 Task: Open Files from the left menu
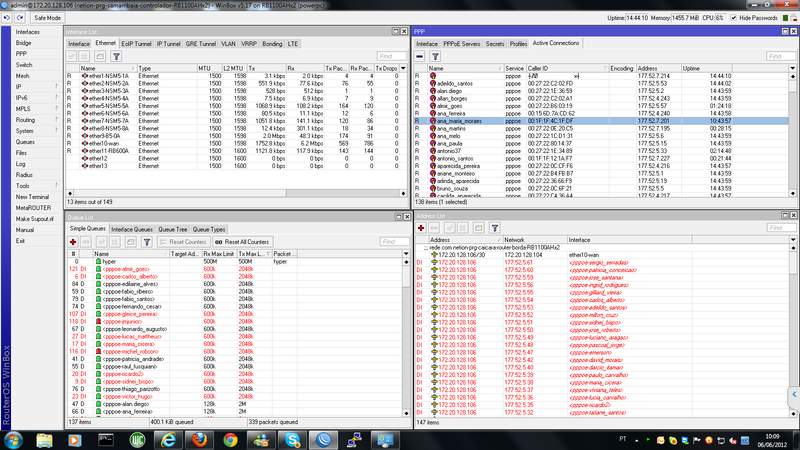(x=21, y=153)
